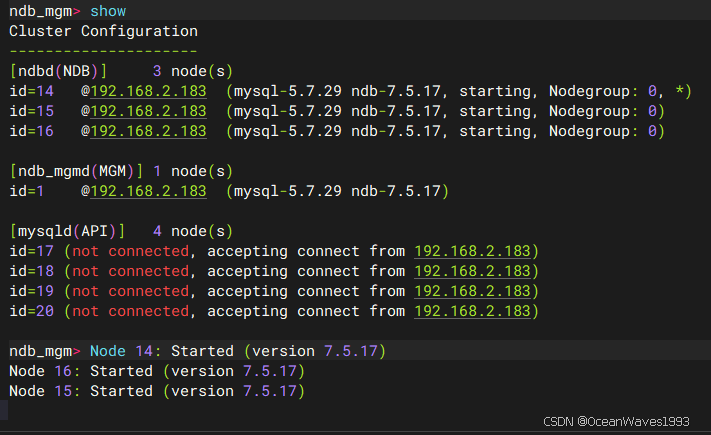Click 'starting,' on the id=16 row
Image resolution: width=711 pixels, height=435 pixels.
(x=499, y=131)
